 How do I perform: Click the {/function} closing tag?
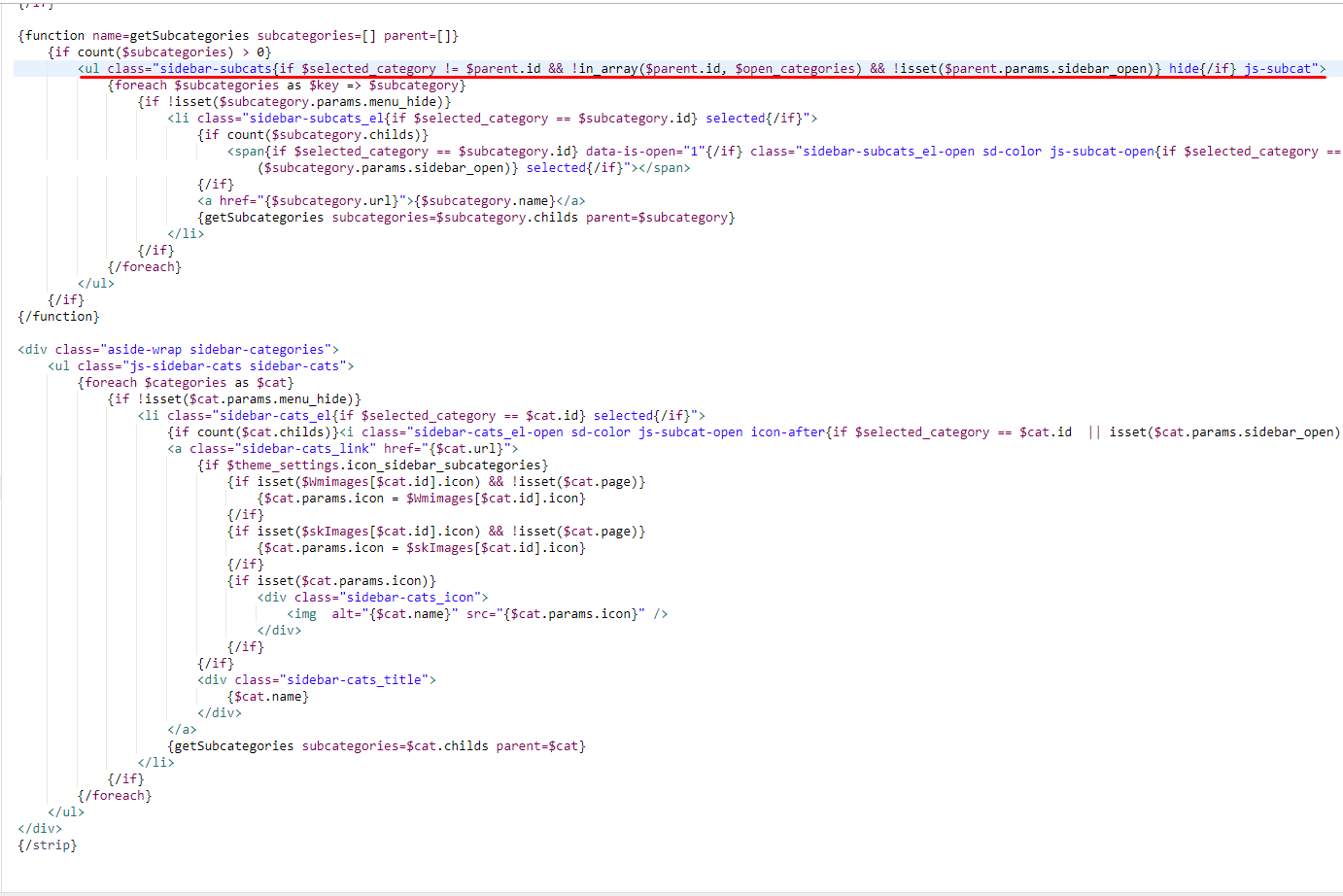pyautogui.click(x=58, y=317)
